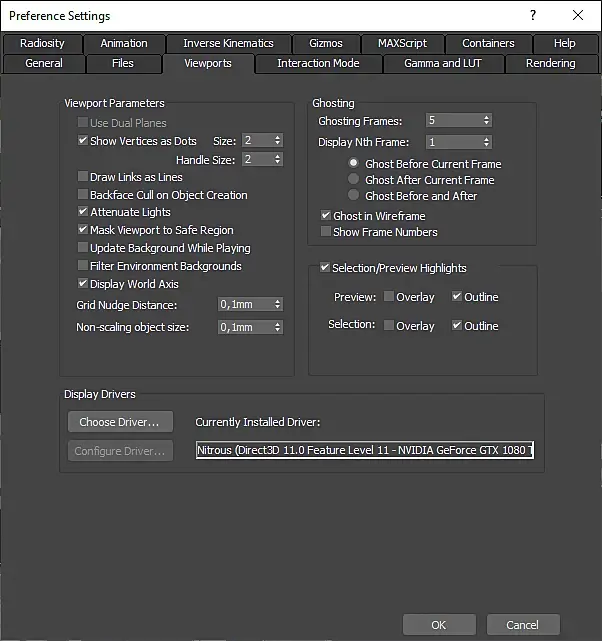
Task: Enable Update Background While Playing
Action: point(83,247)
